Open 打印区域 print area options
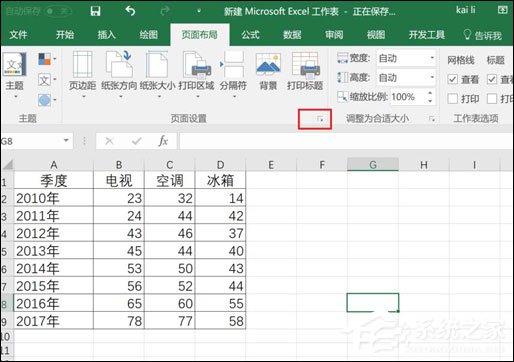The height and width of the screenshot is (362, 514). 196,75
